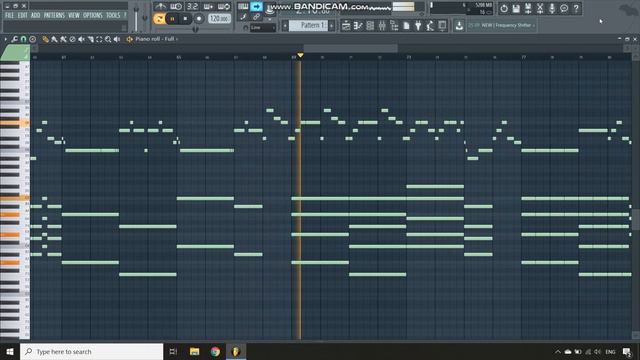Select the Slice tool
Screen dimensions: 640x360
point(90,39)
